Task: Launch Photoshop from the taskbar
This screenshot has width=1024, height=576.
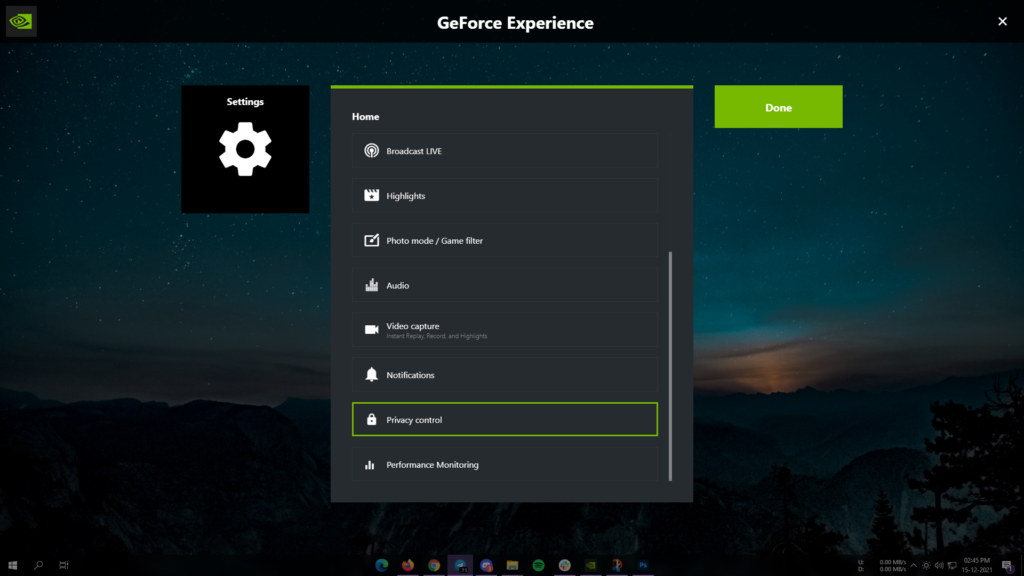Action: 643,565
